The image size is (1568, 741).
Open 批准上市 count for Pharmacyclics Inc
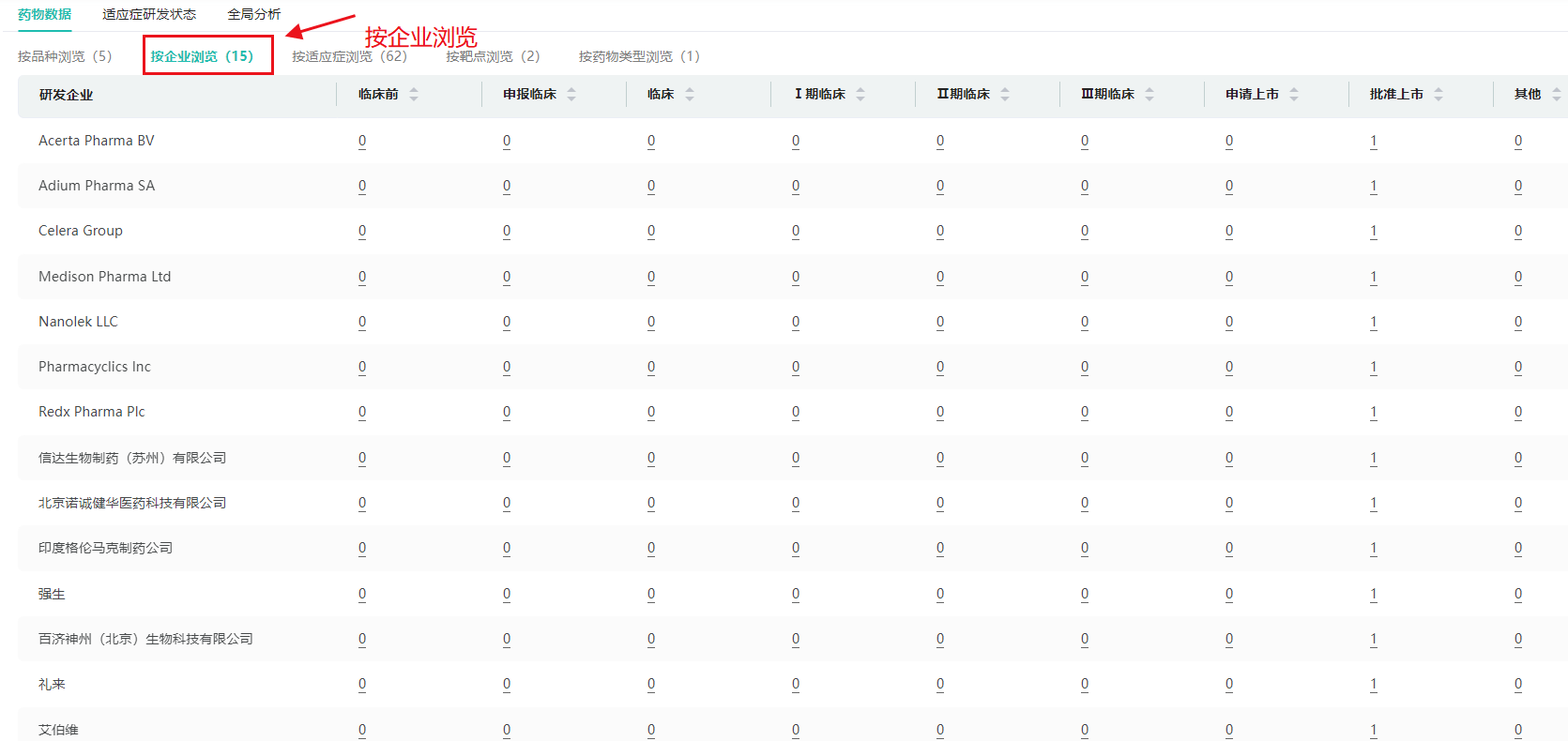pos(1374,368)
